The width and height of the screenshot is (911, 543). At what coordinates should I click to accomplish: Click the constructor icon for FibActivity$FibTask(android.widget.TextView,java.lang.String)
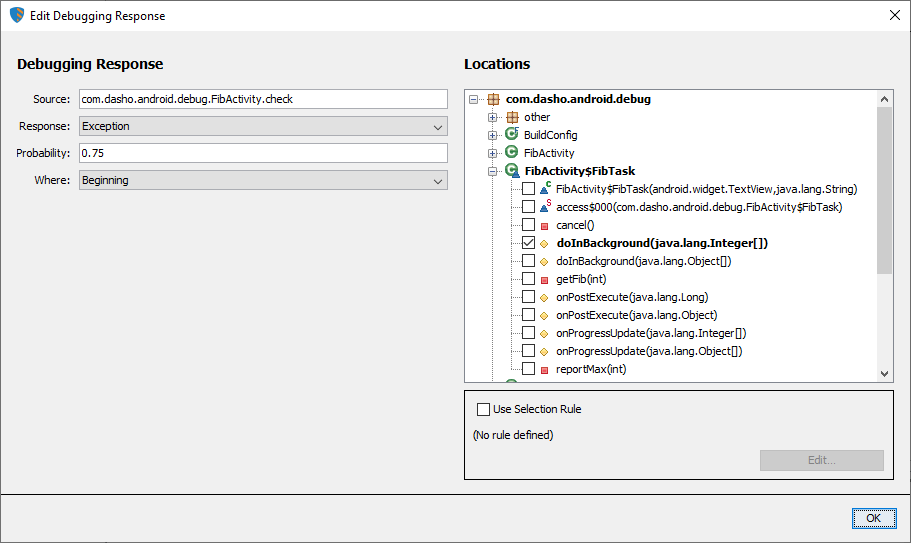[x=545, y=188]
